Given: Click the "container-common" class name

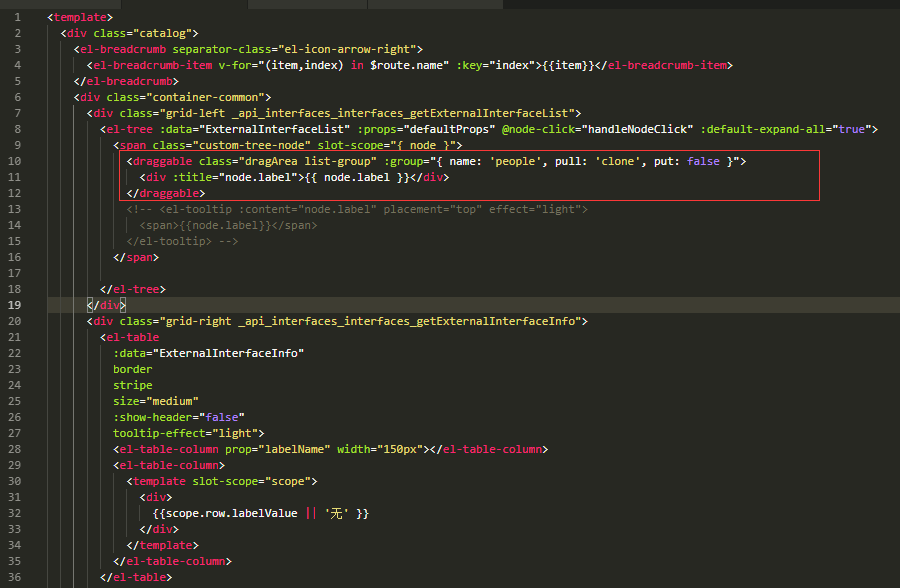Looking at the screenshot, I should pyautogui.click(x=205, y=98).
